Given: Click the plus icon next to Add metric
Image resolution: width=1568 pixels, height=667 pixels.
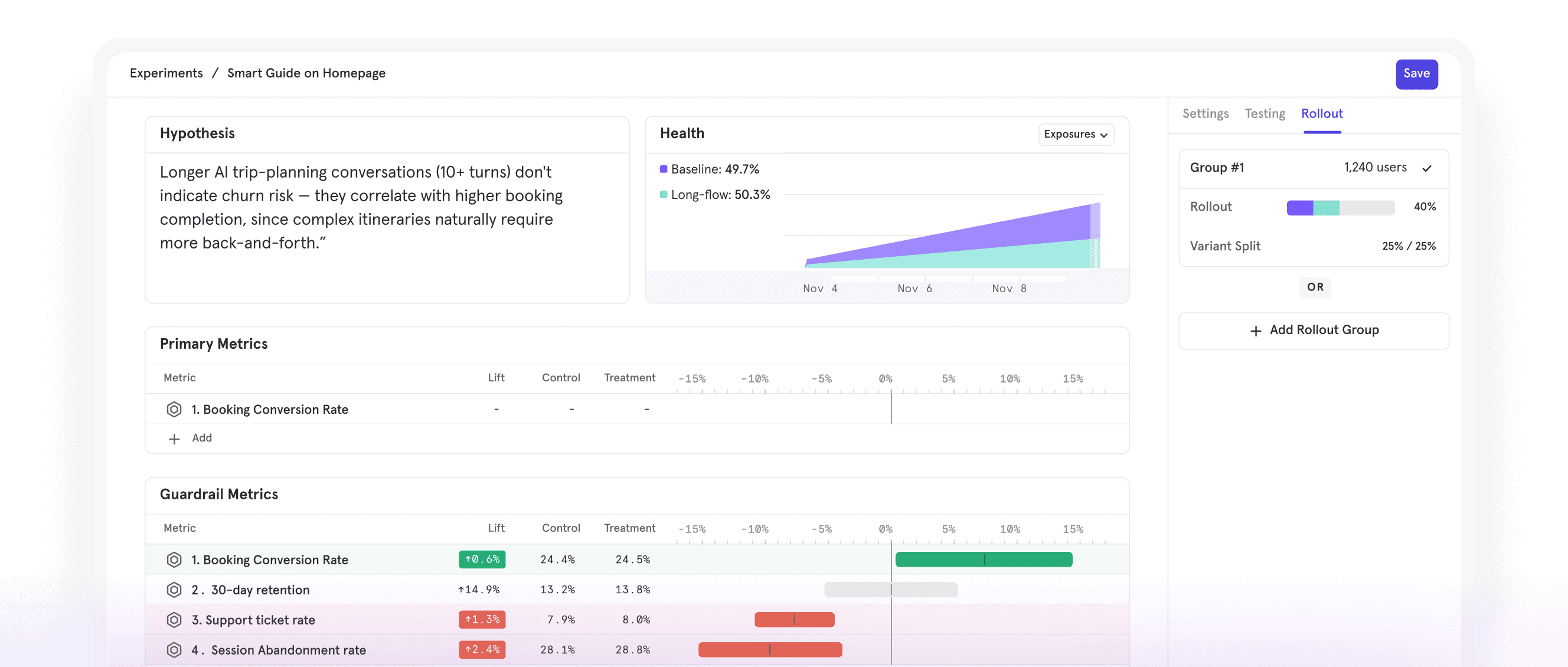Looking at the screenshot, I should (174, 439).
